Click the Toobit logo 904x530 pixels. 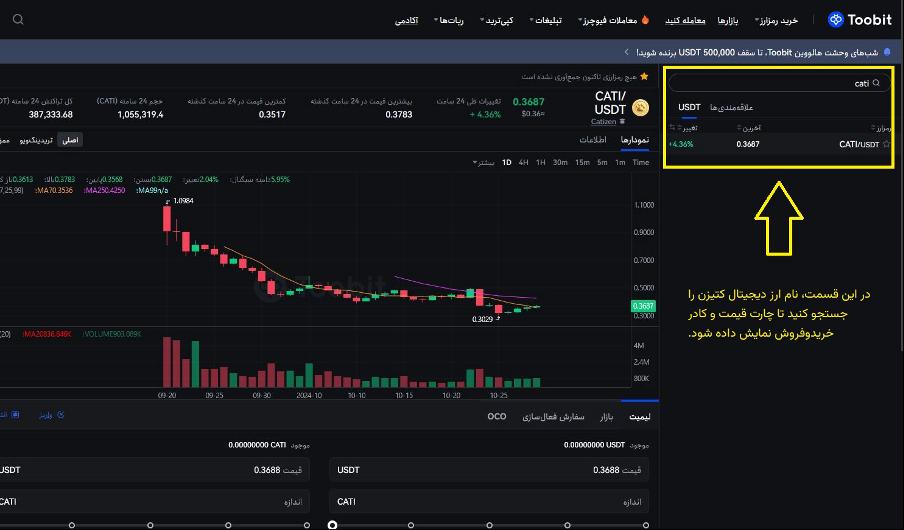pos(860,20)
